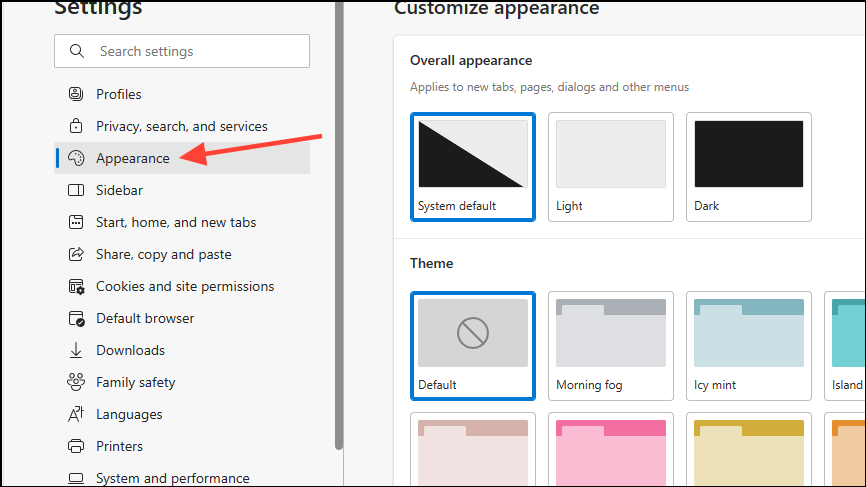
Task: Click the Printers icon
Action: (x=76, y=446)
